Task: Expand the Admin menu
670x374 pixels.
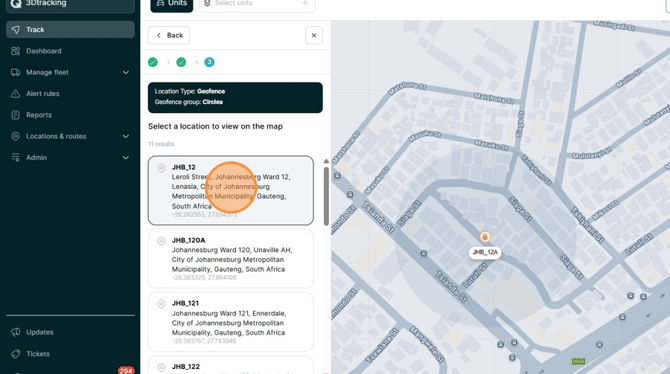Action: tap(70, 158)
